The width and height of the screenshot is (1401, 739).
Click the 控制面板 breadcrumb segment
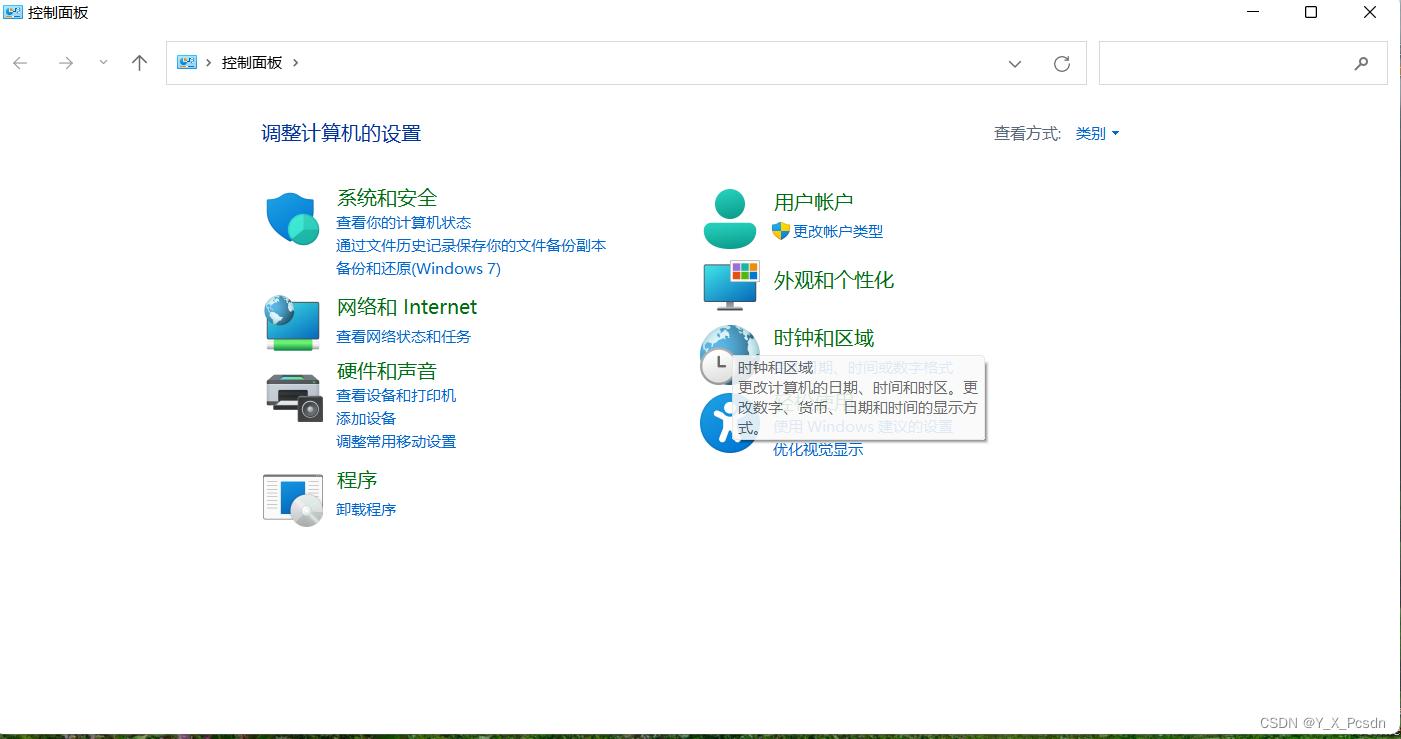point(252,62)
